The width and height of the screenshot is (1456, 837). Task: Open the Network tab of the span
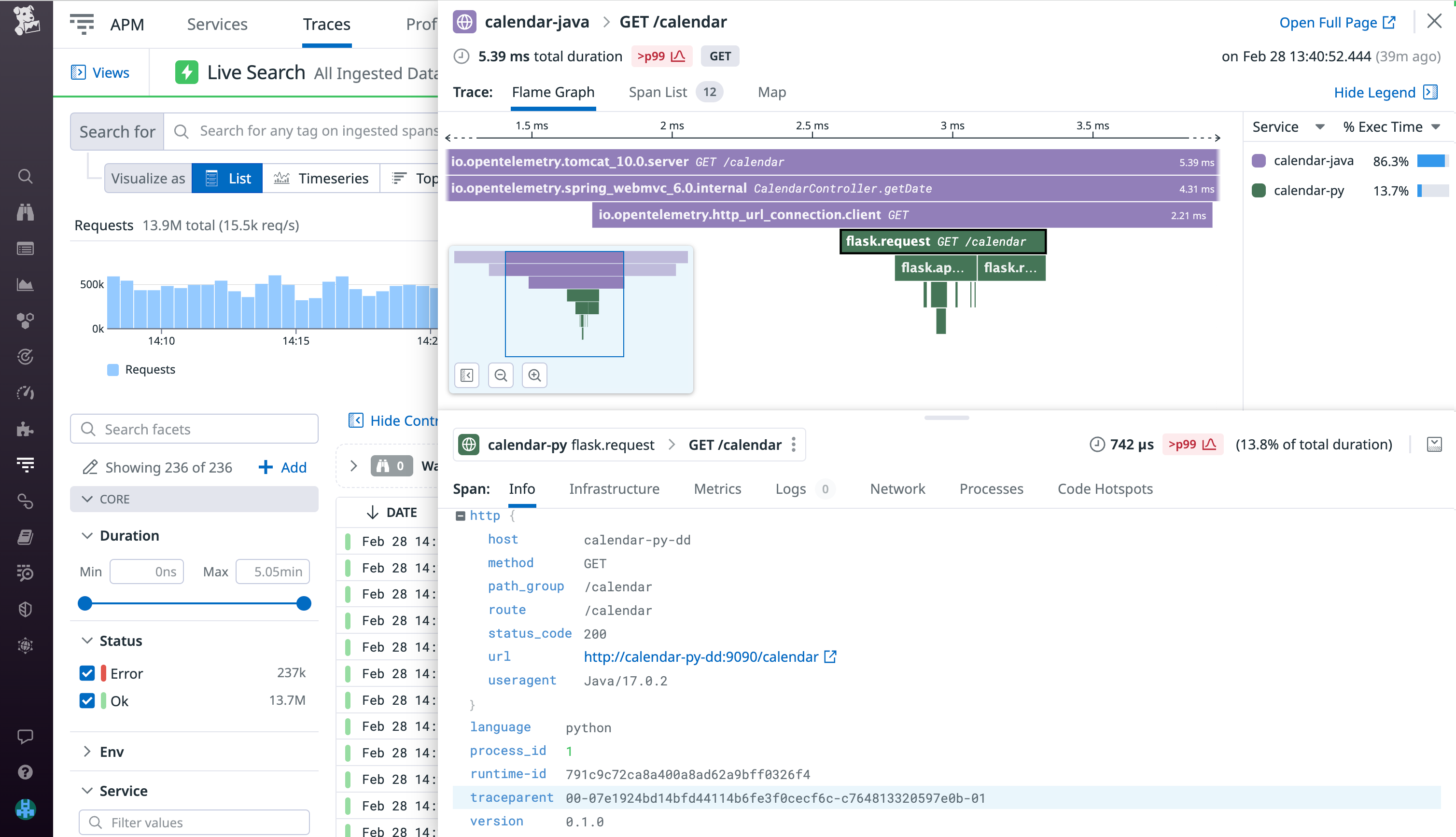coord(897,489)
